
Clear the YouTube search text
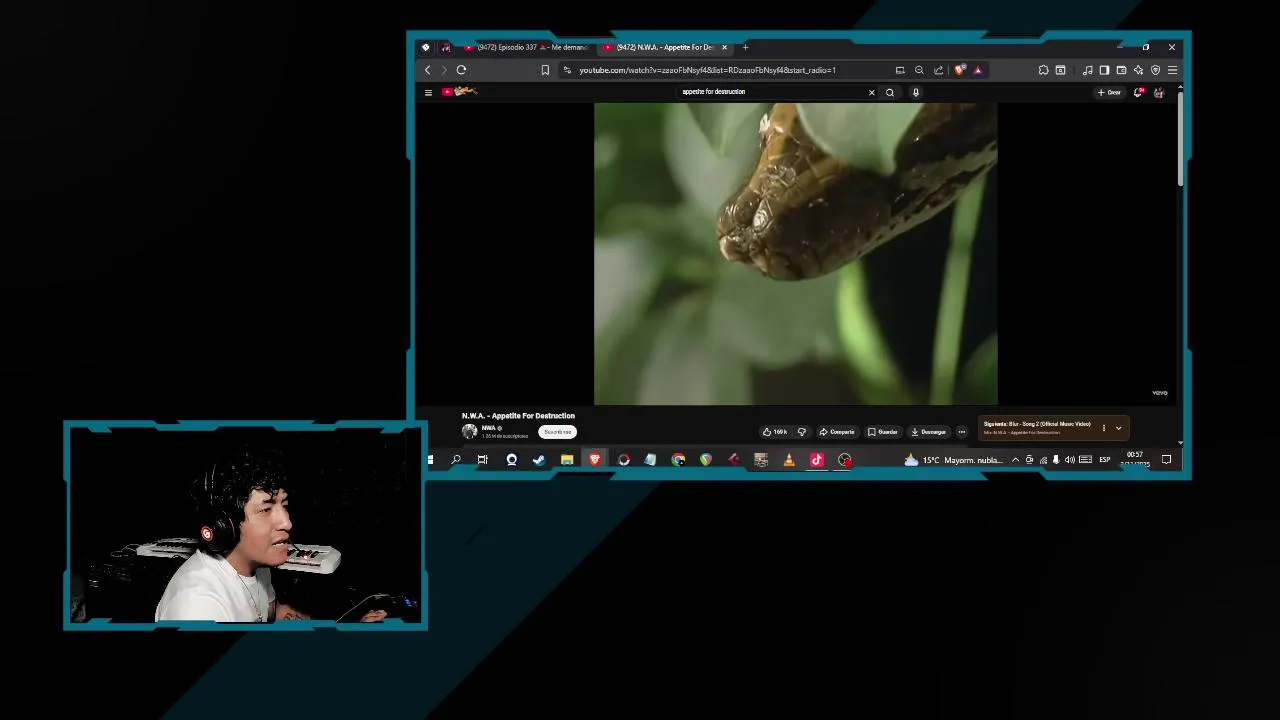coord(871,92)
